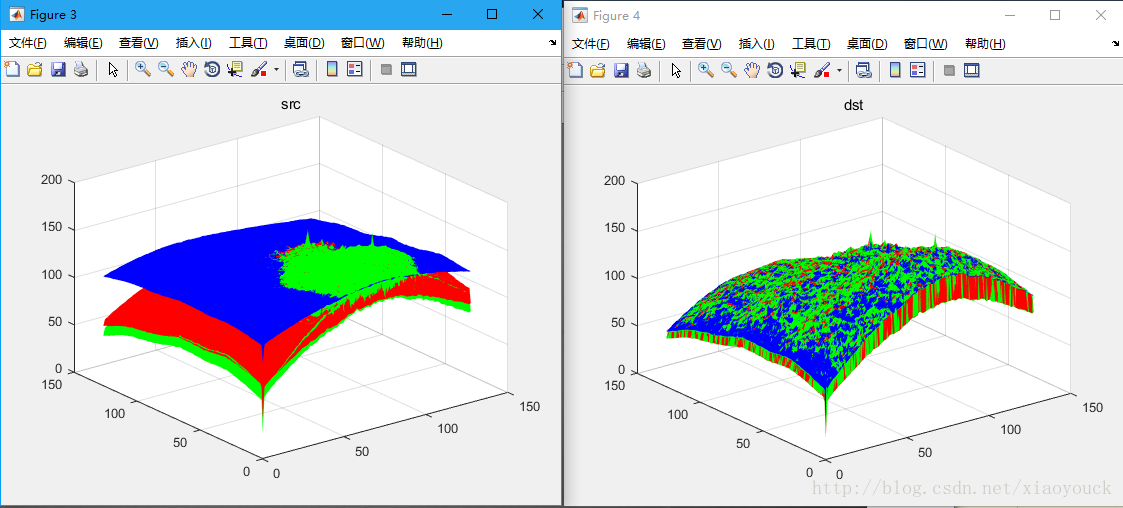Enable Rotate 3D tool in Figure 4
The height and width of the screenshot is (508, 1123).
coord(775,70)
